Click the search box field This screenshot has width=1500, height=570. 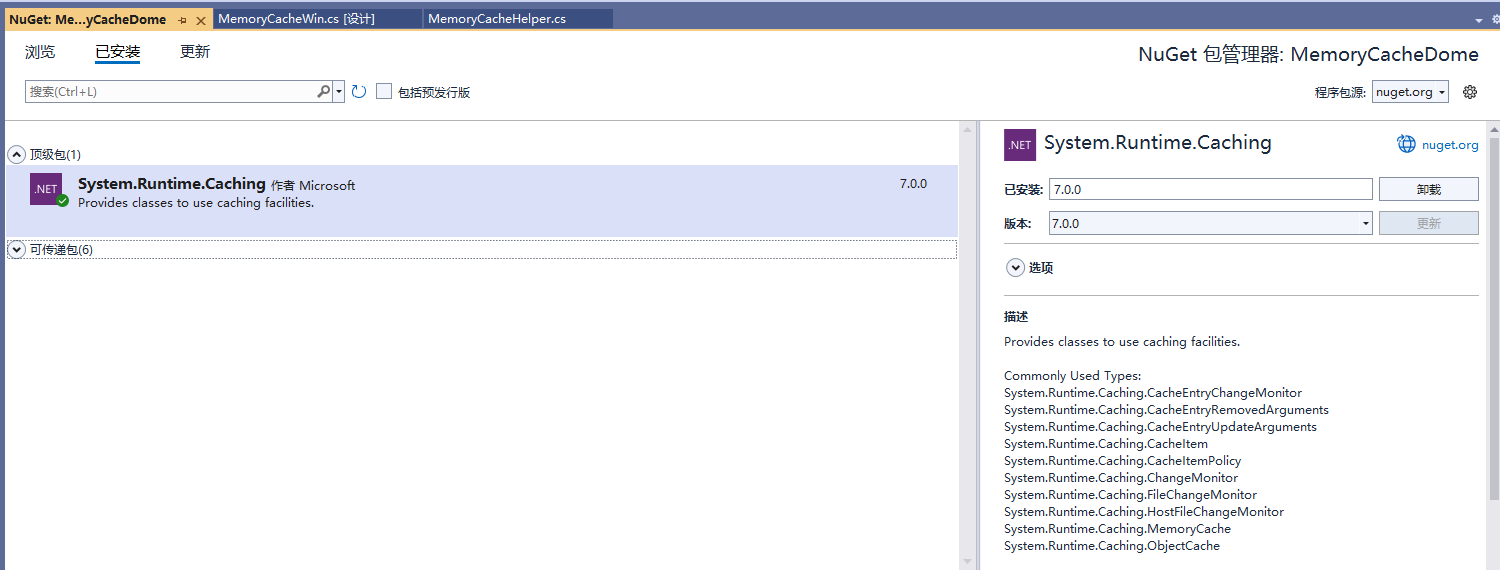click(172, 91)
